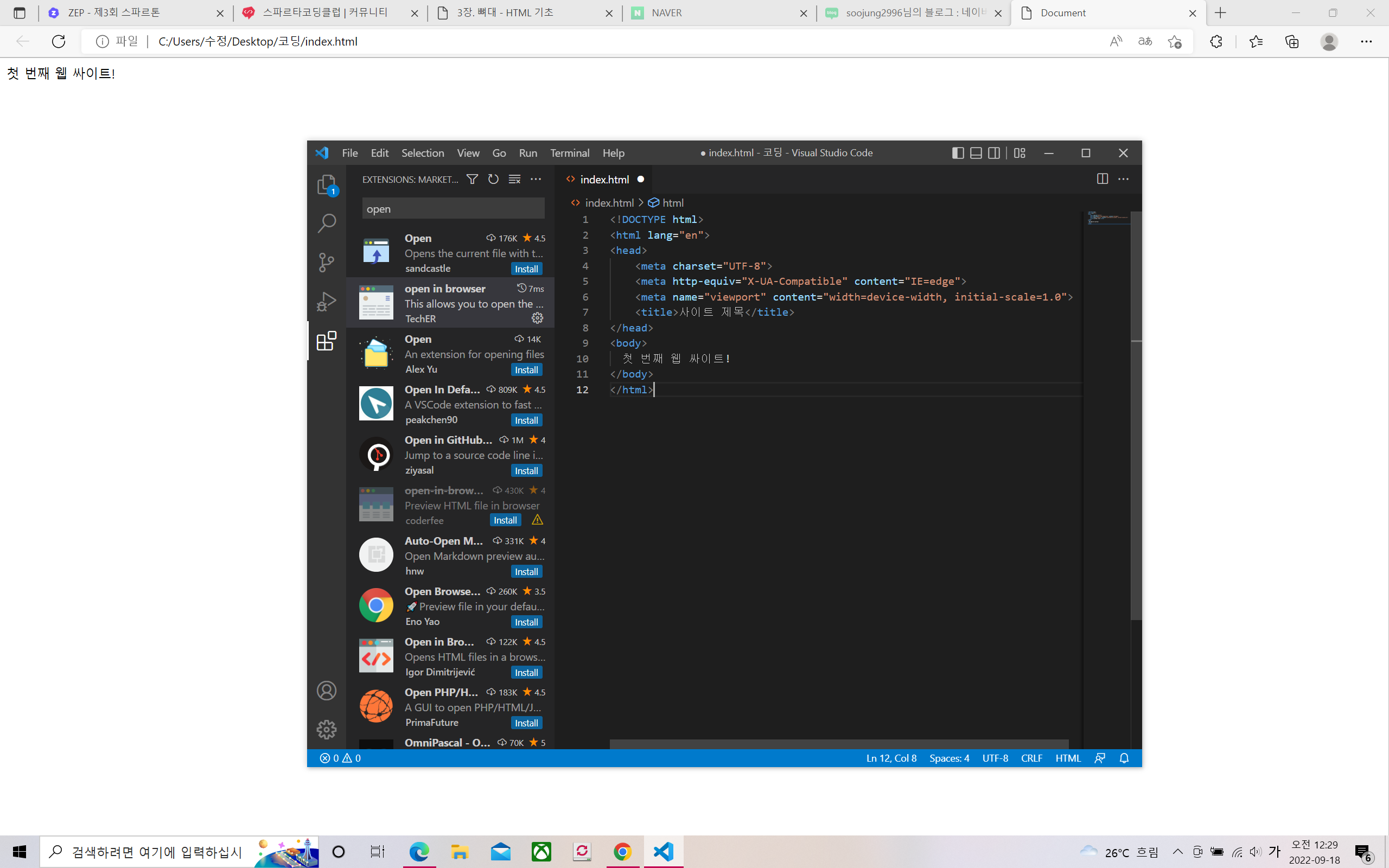Install open-in-browser by coderfee
1389x868 pixels.
[505, 520]
